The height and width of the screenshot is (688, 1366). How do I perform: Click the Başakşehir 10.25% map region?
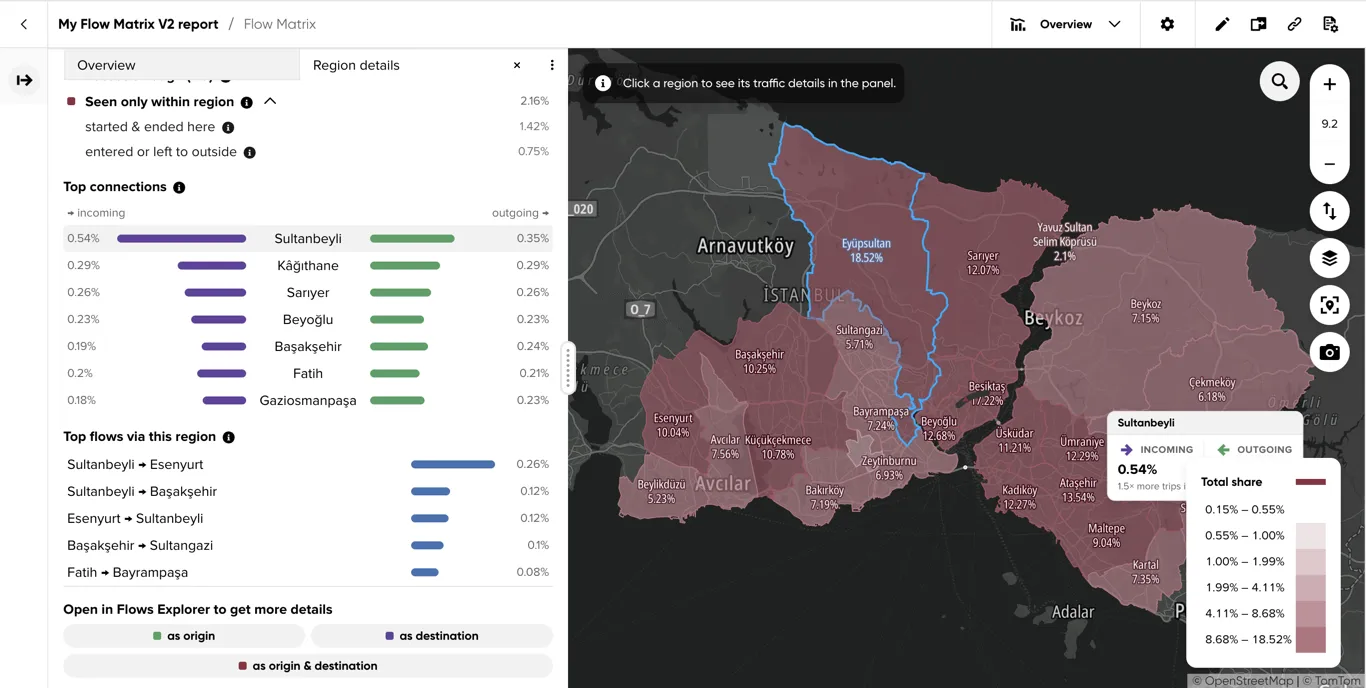[x=760, y=361]
